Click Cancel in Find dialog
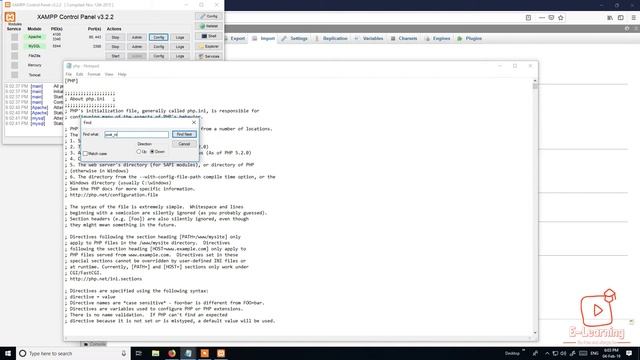The height and width of the screenshot is (360, 640). coord(184,144)
